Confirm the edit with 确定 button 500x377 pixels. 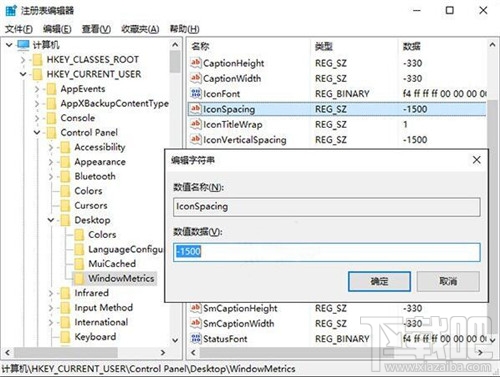coord(379,281)
